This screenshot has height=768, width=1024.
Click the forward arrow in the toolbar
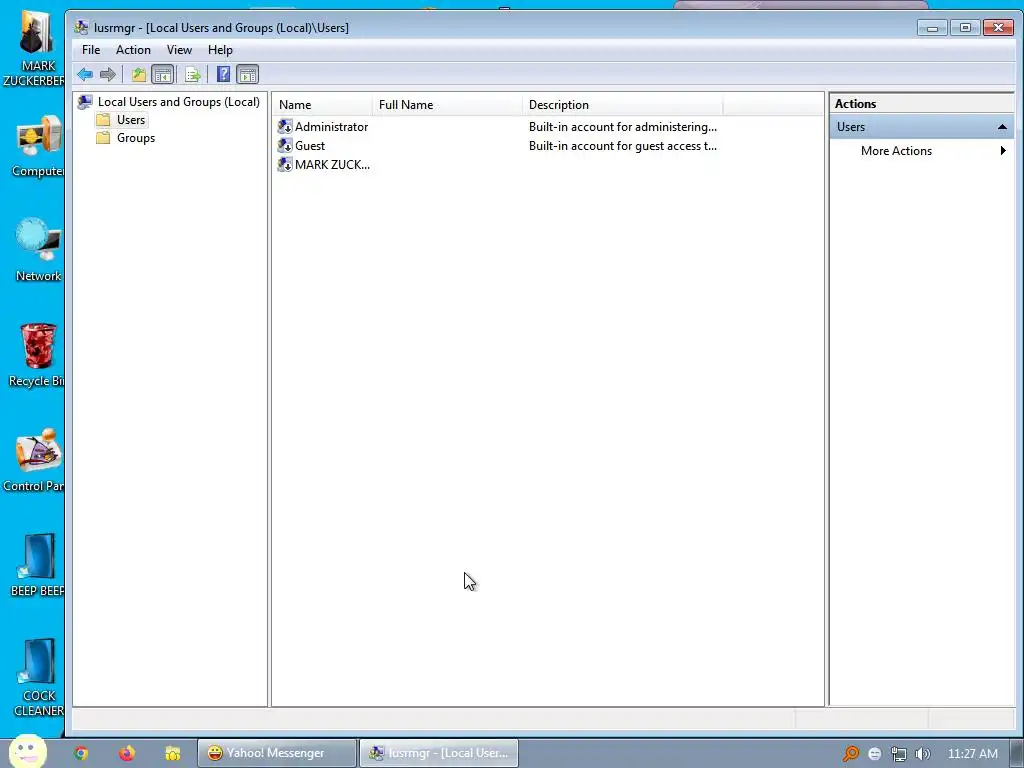108,74
